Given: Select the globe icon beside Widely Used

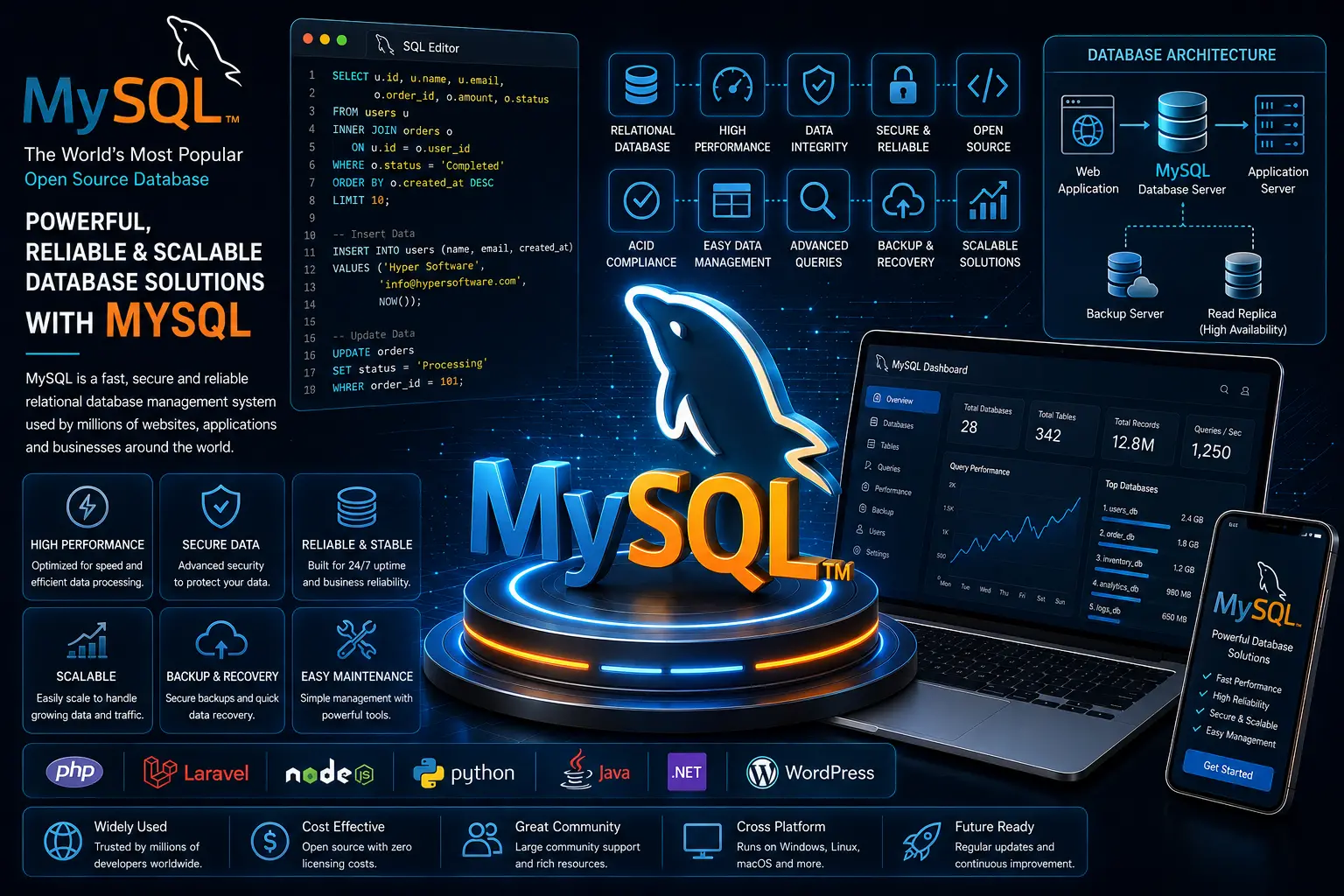Looking at the screenshot, I should pyautogui.click(x=63, y=842).
